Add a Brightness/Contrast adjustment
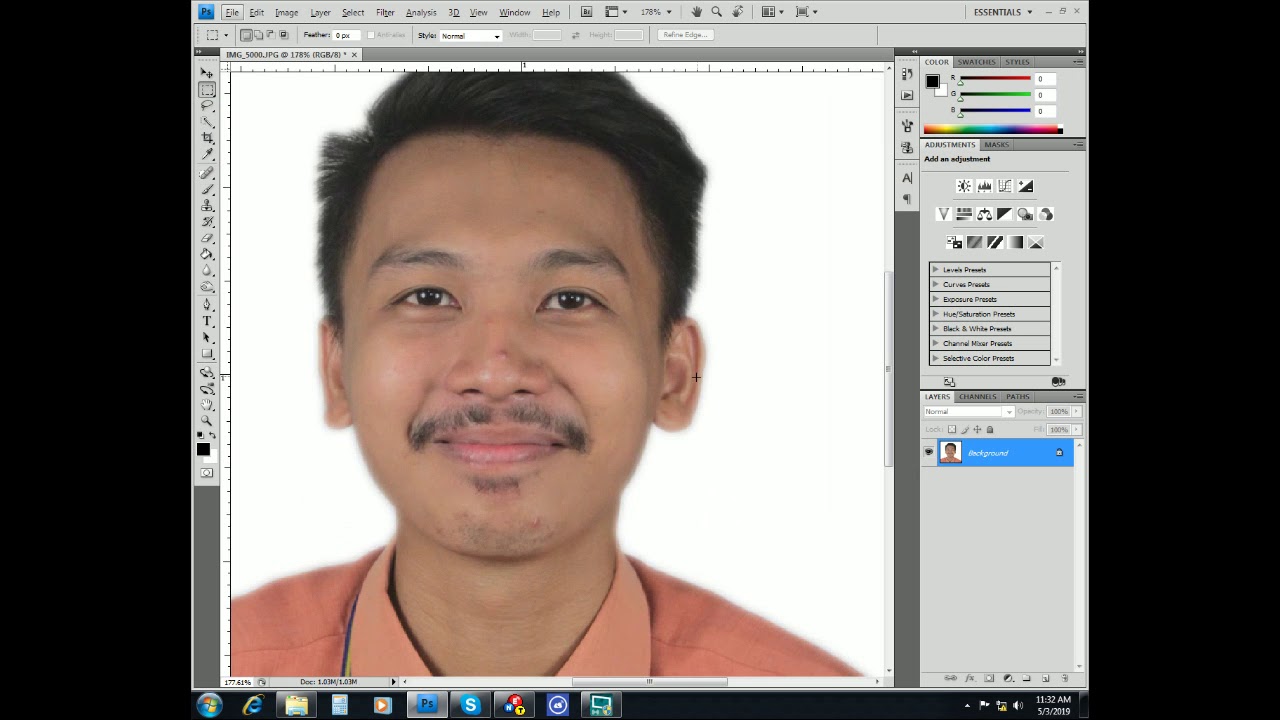 point(964,186)
